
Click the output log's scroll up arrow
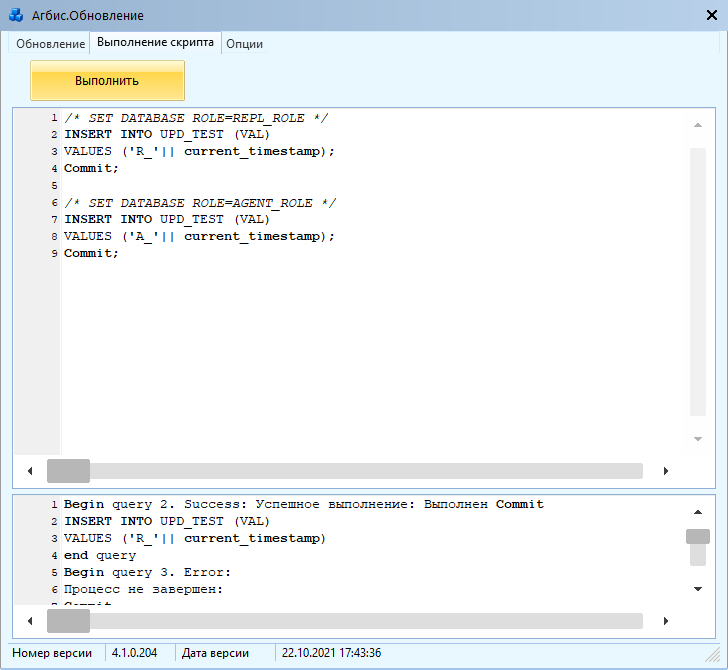[x=698, y=511]
